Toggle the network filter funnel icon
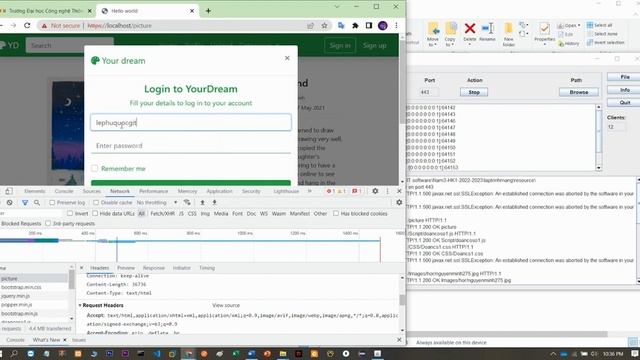The height and width of the screenshot is (360, 640). [x=25, y=202]
